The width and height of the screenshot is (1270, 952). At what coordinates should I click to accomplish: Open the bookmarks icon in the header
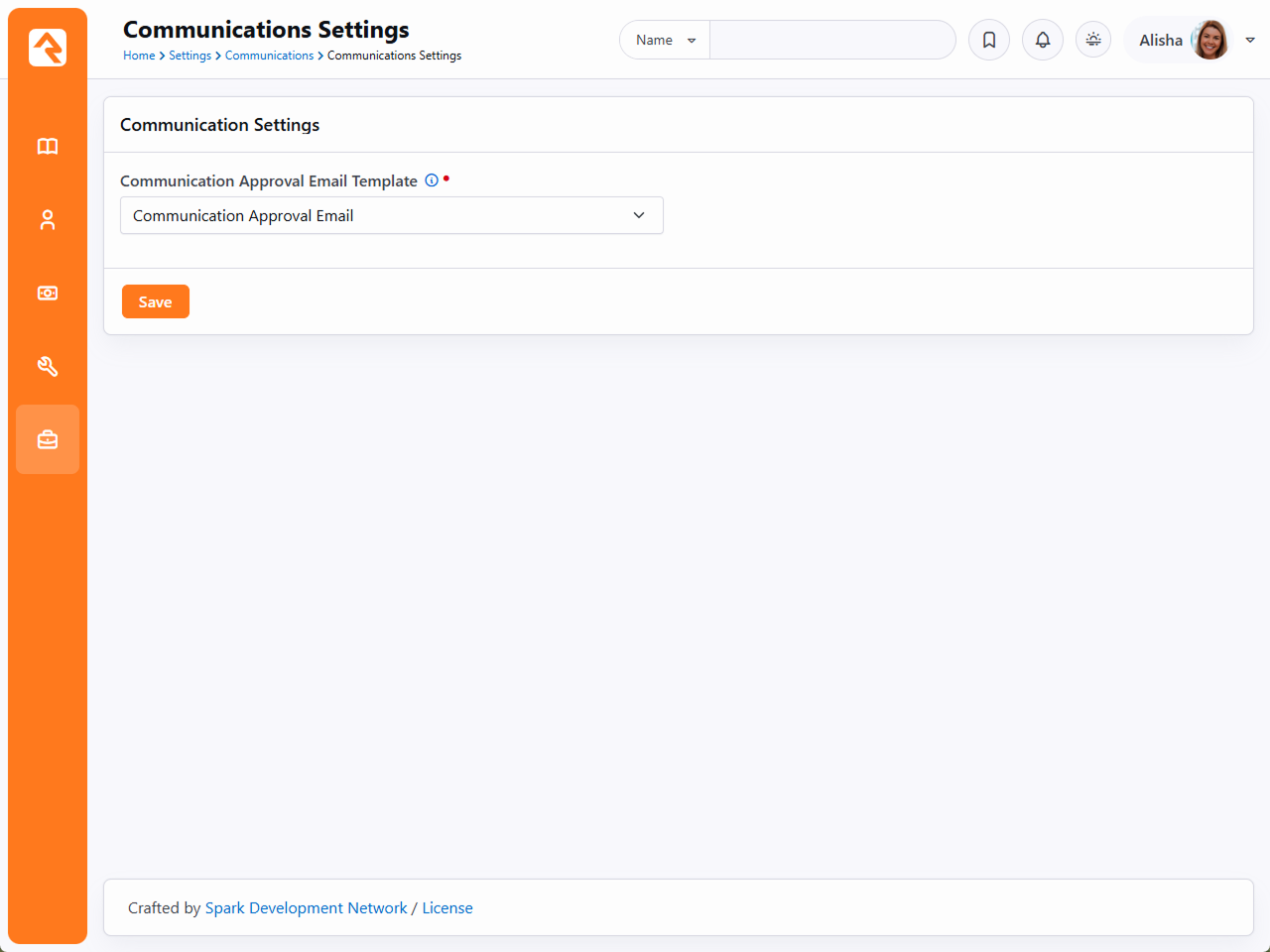(x=989, y=40)
